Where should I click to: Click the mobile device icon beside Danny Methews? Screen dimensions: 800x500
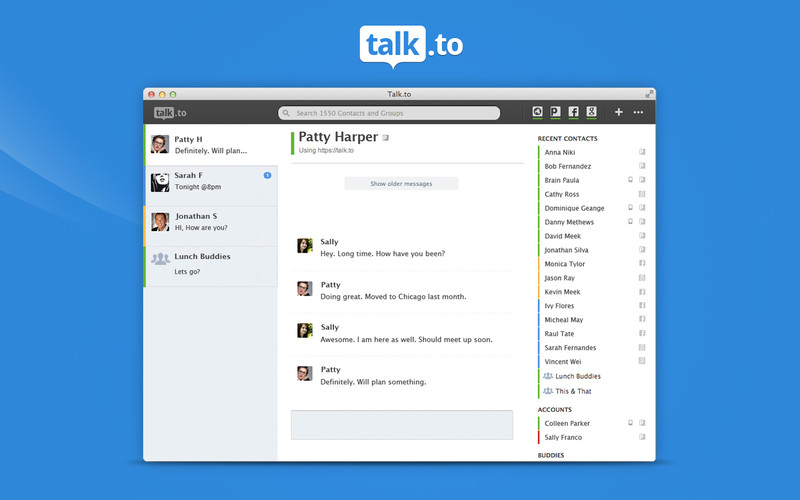click(630, 221)
